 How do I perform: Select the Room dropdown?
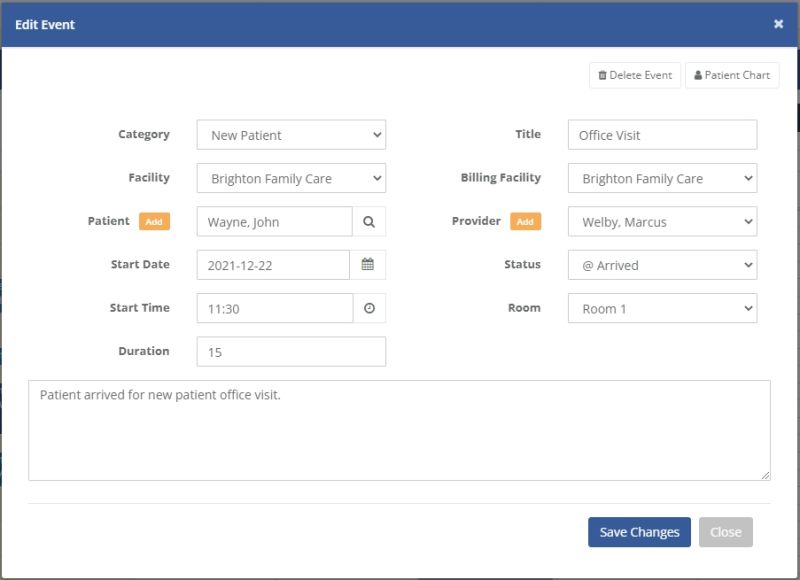click(x=662, y=309)
